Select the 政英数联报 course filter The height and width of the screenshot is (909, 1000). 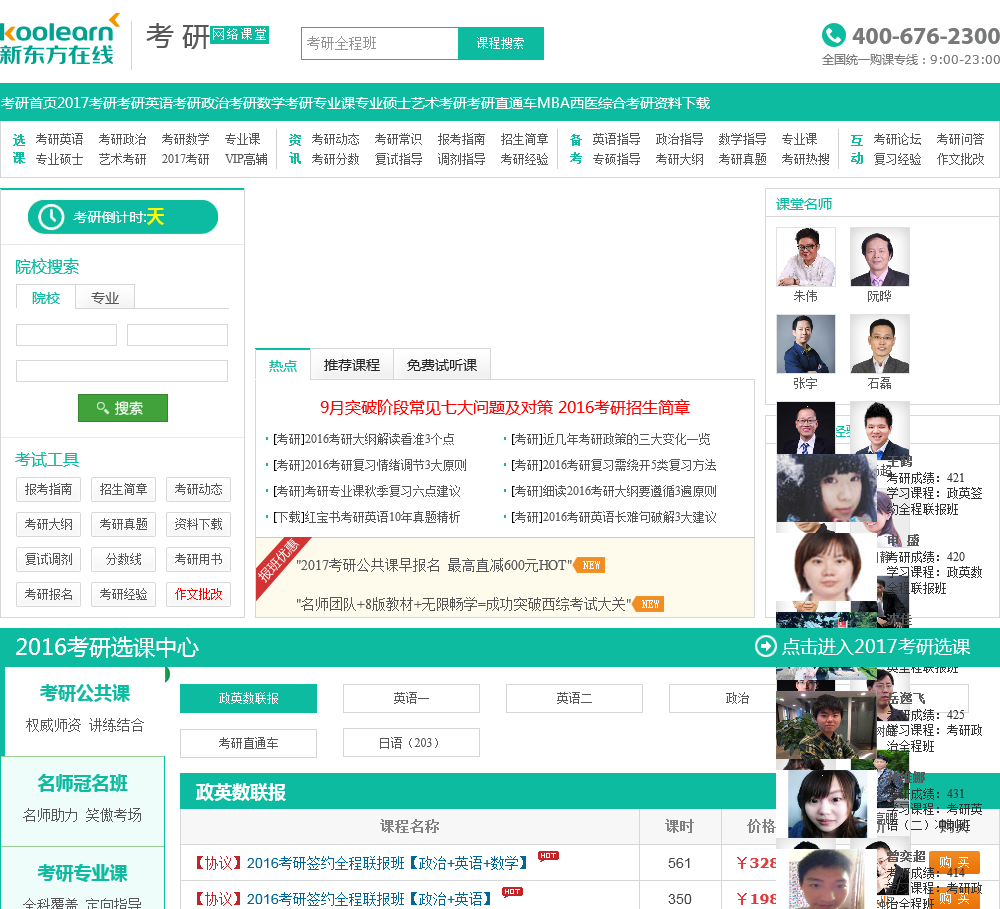coord(248,698)
